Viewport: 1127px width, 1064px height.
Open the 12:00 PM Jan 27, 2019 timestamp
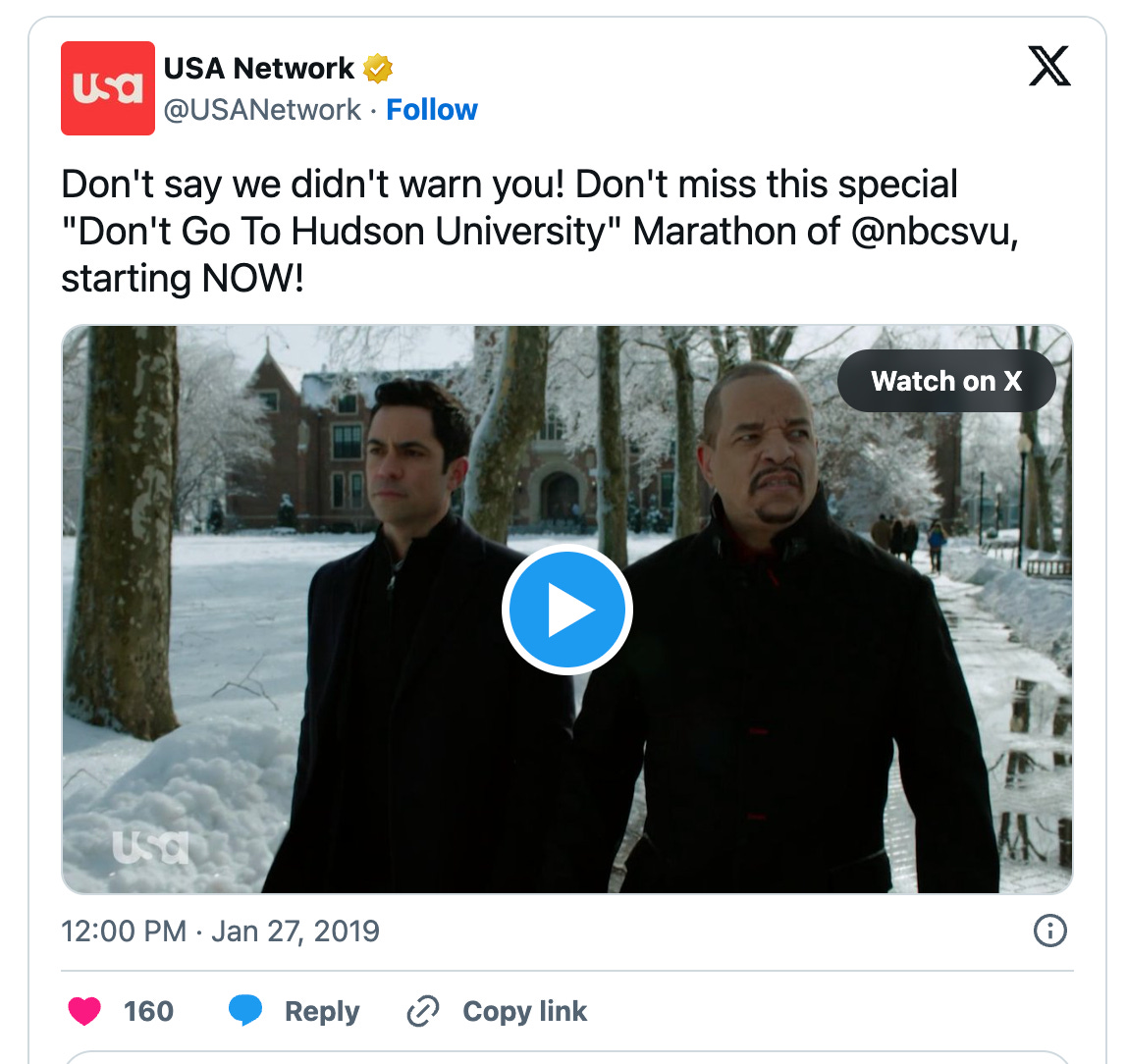220,931
